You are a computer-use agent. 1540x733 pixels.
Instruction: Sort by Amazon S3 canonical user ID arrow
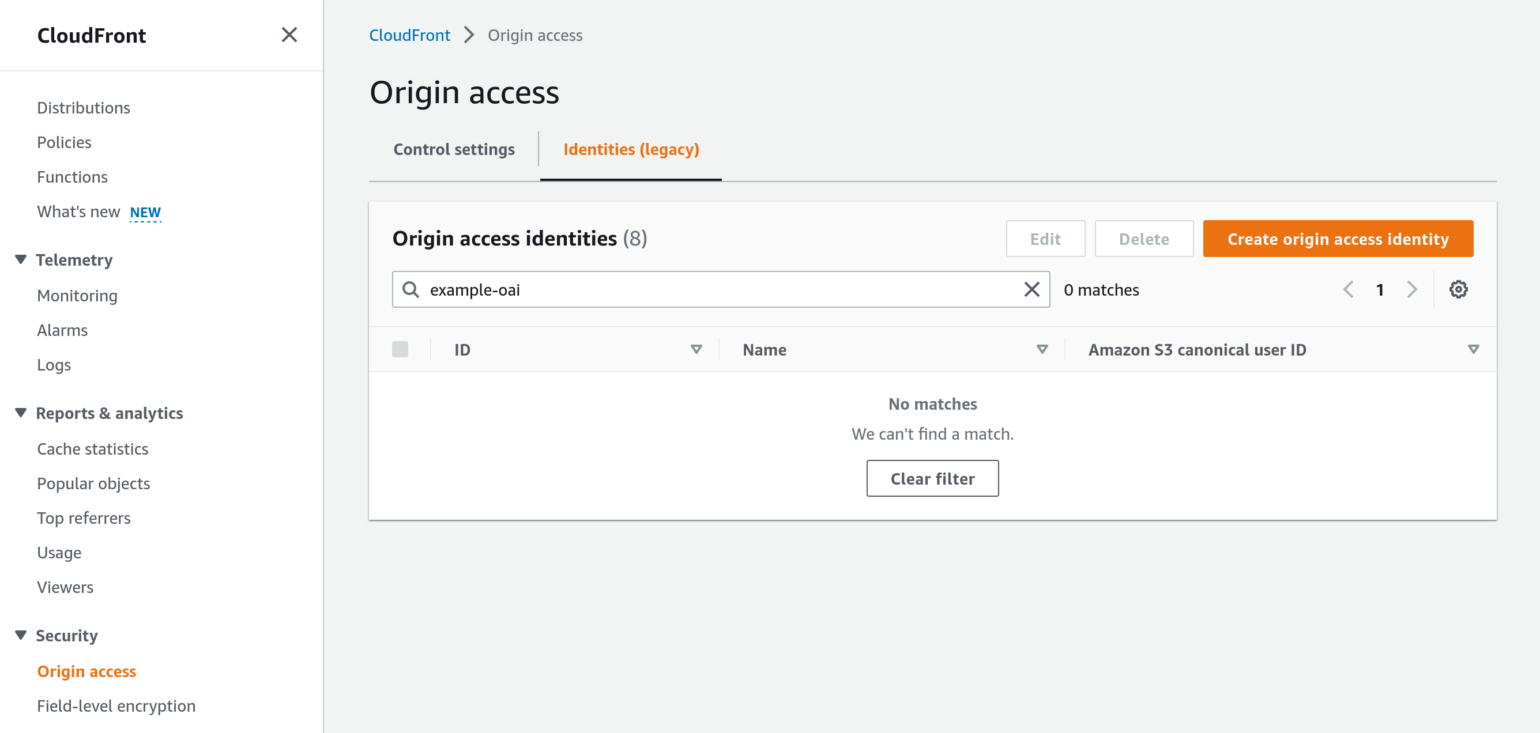point(1473,350)
